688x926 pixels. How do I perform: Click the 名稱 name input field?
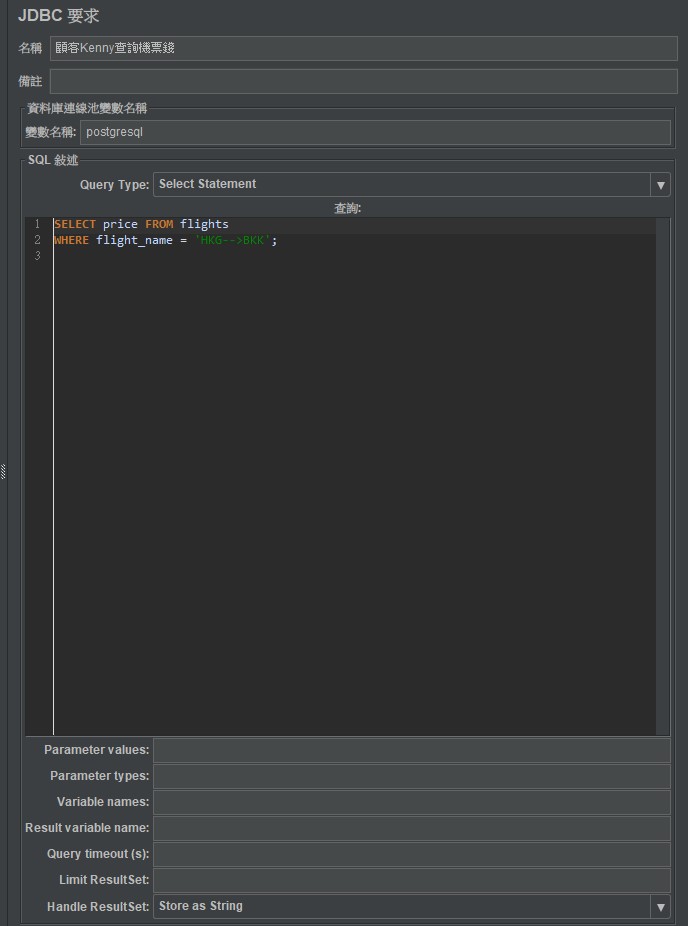[363, 48]
